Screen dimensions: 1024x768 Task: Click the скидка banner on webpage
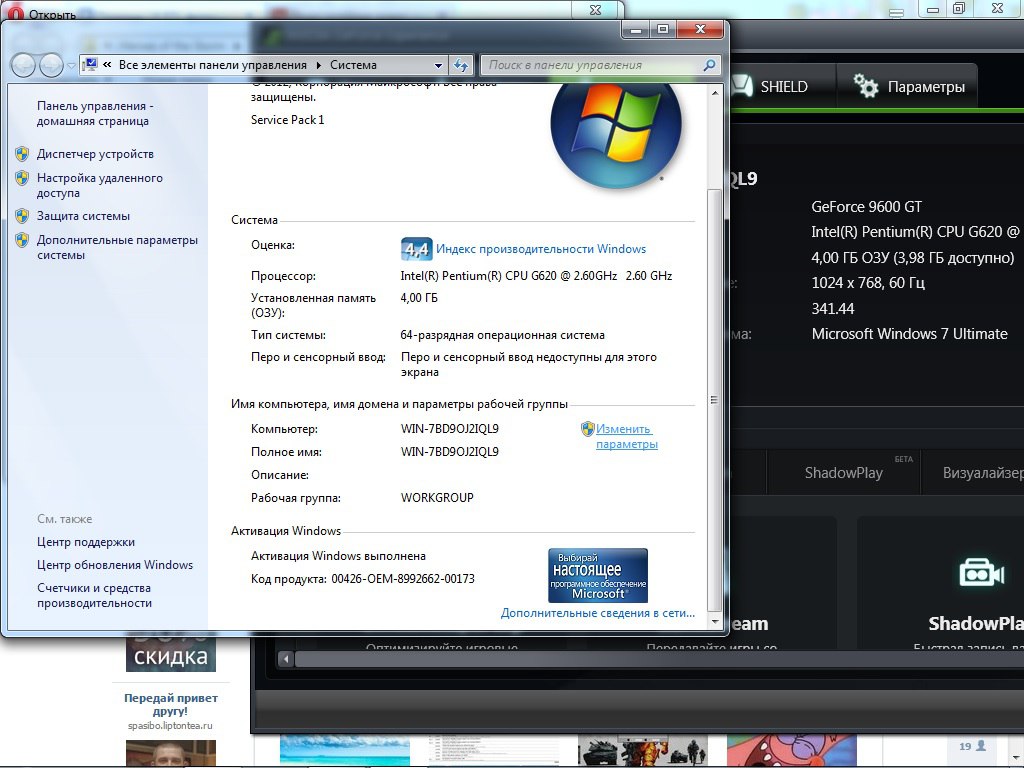click(x=170, y=651)
